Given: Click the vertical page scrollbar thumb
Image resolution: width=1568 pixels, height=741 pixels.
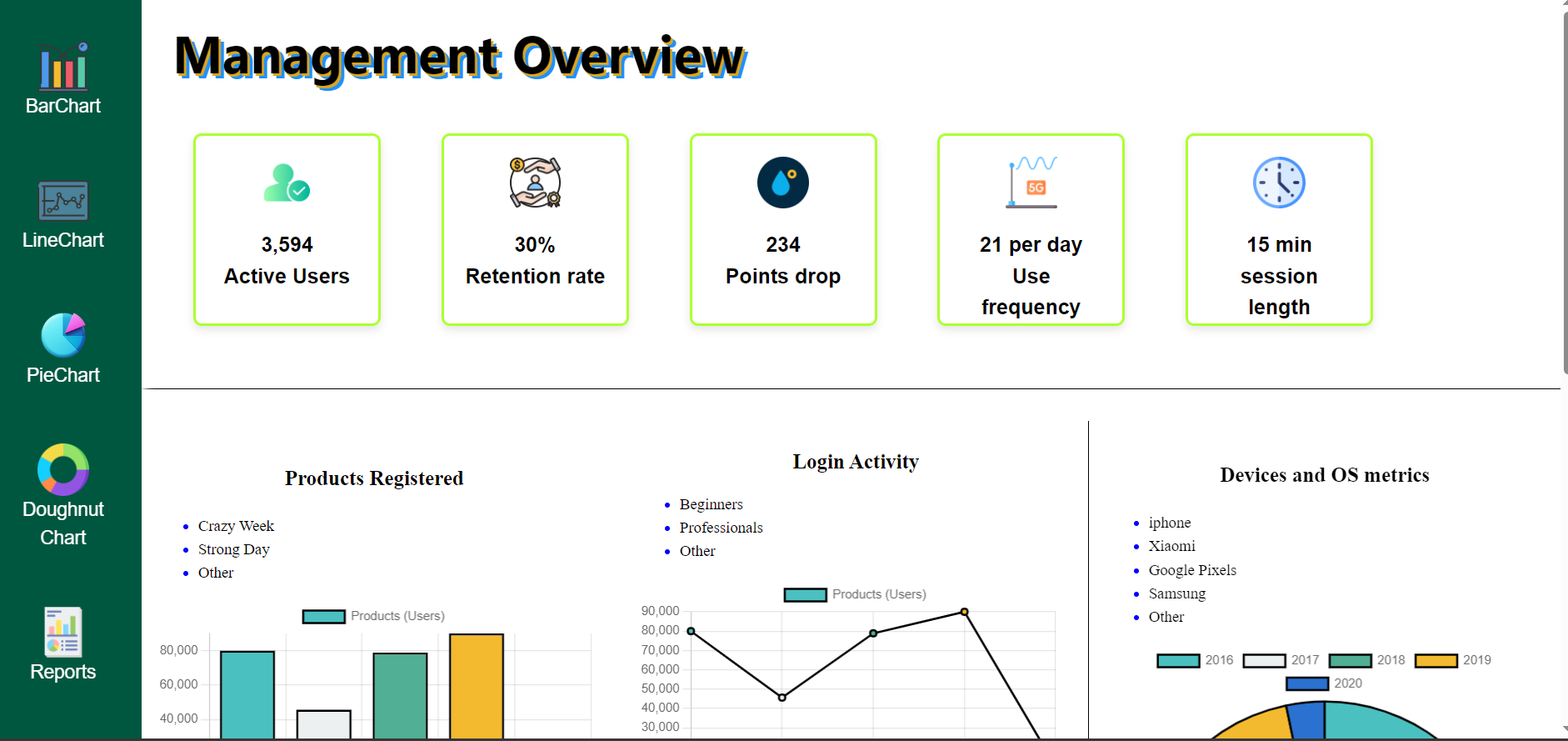Looking at the screenshot, I should 1565,192.
